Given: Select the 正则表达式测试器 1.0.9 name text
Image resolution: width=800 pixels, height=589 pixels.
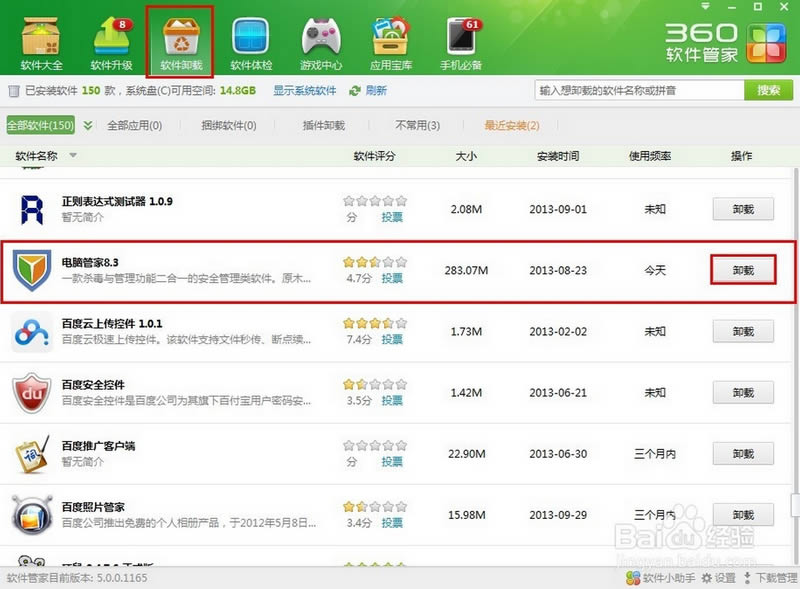Looking at the screenshot, I should pyautogui.click(x=117, y=202).
